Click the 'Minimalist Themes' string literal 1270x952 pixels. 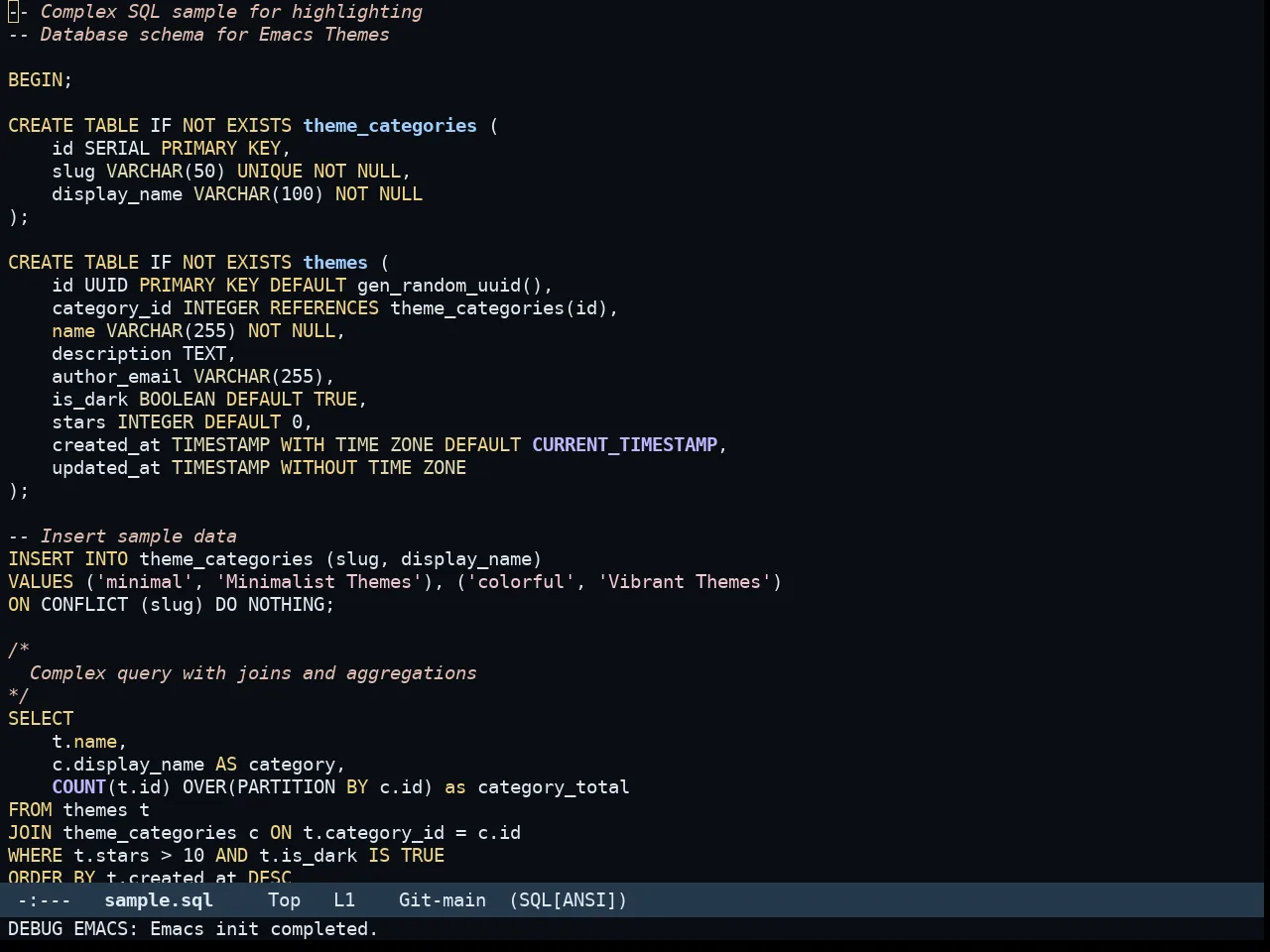click(318, 582)
